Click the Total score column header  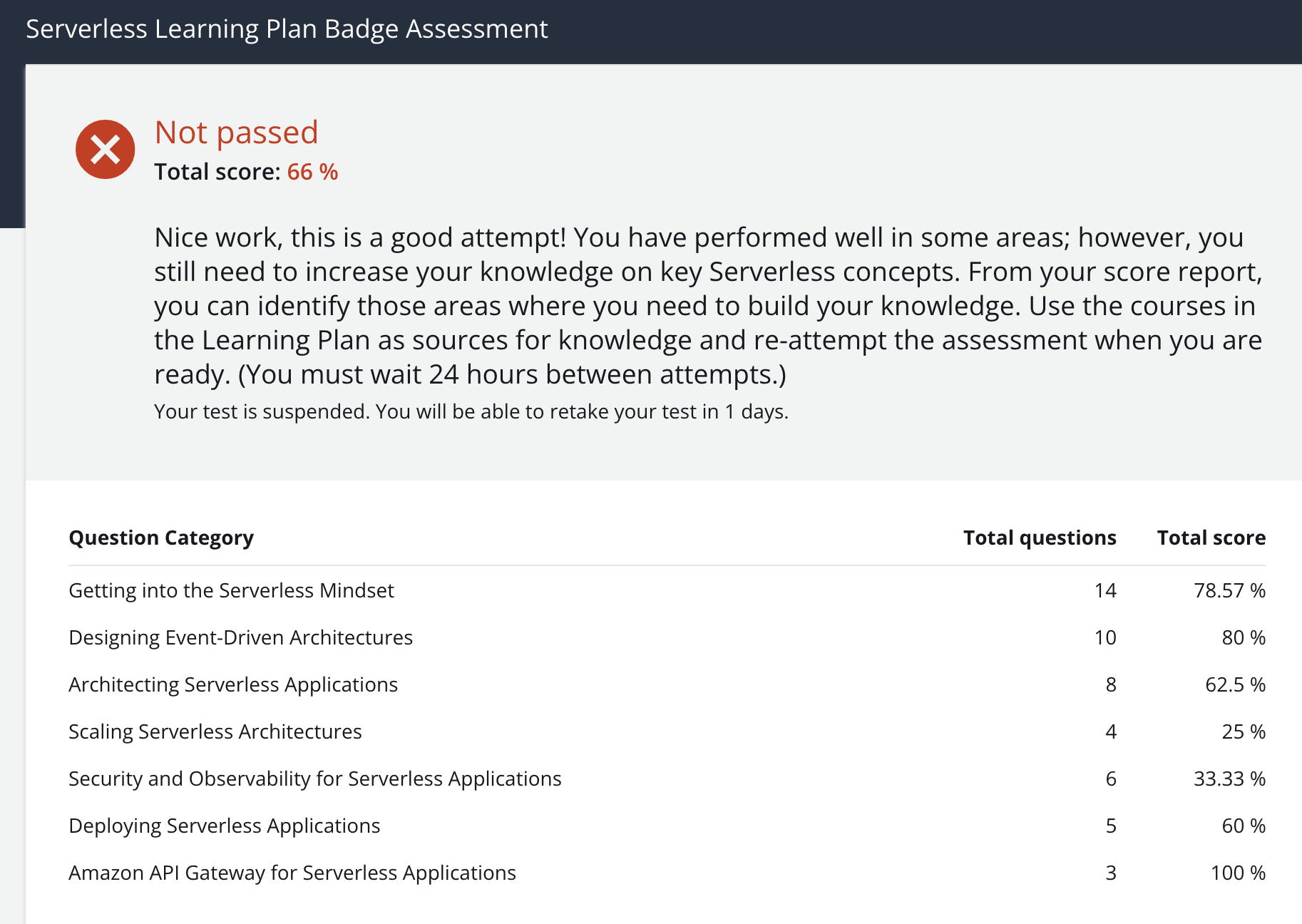pyautogui.click(x=1211, y=538)
